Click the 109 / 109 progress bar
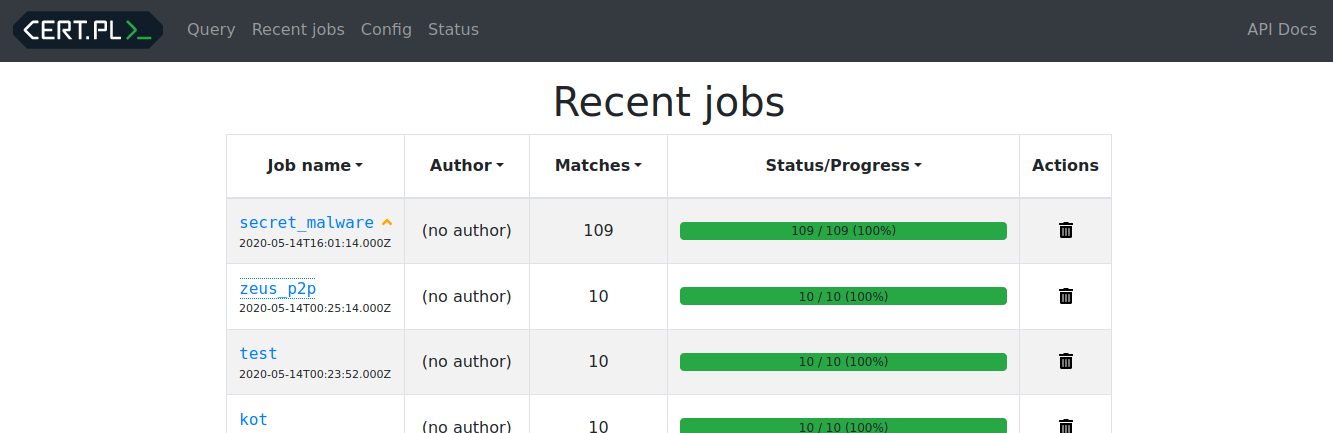This screenshot has width=1333, height=433. 843,231
